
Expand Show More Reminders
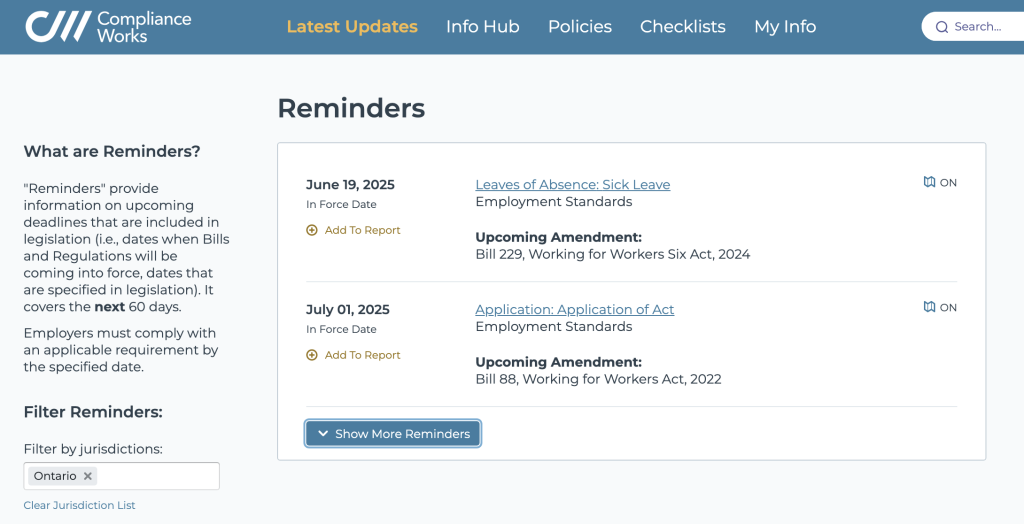[393, 433]
